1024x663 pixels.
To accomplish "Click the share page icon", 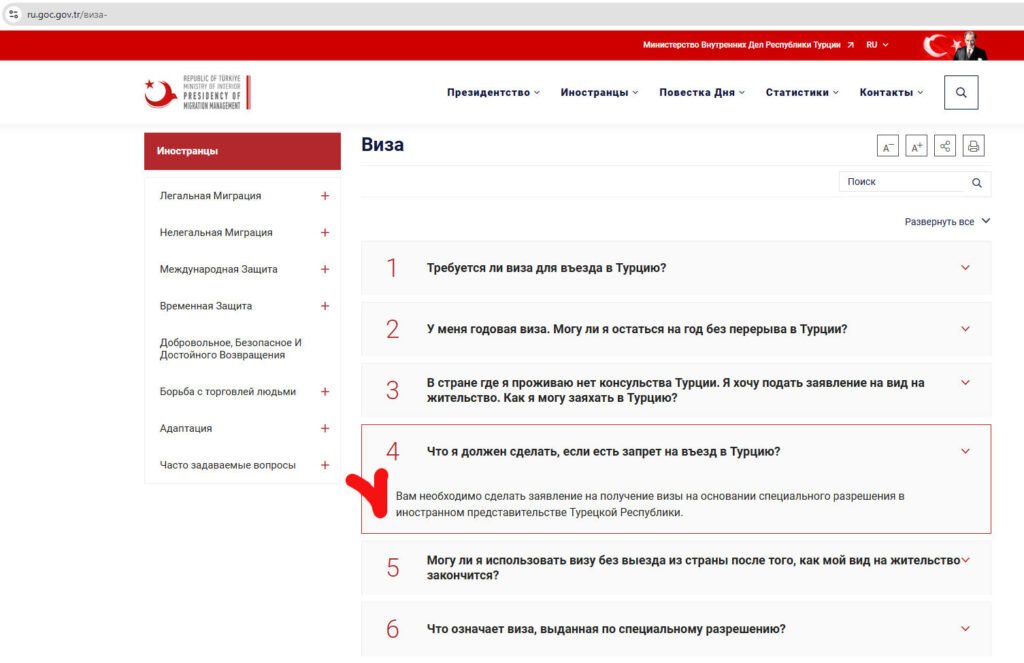I will click(945, 147).
